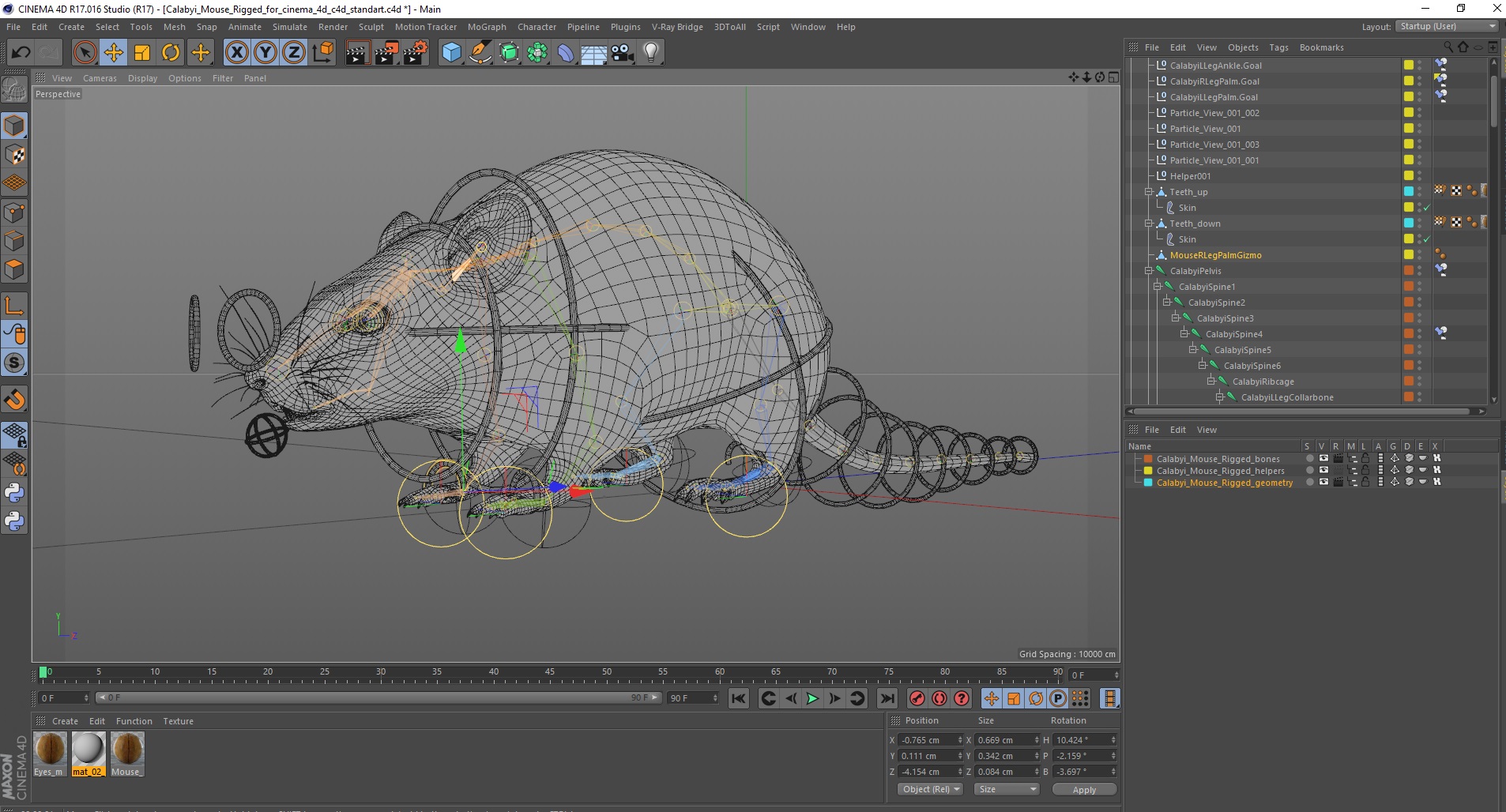
Task: Toggle Y axis lock
Action: [265, 53]
